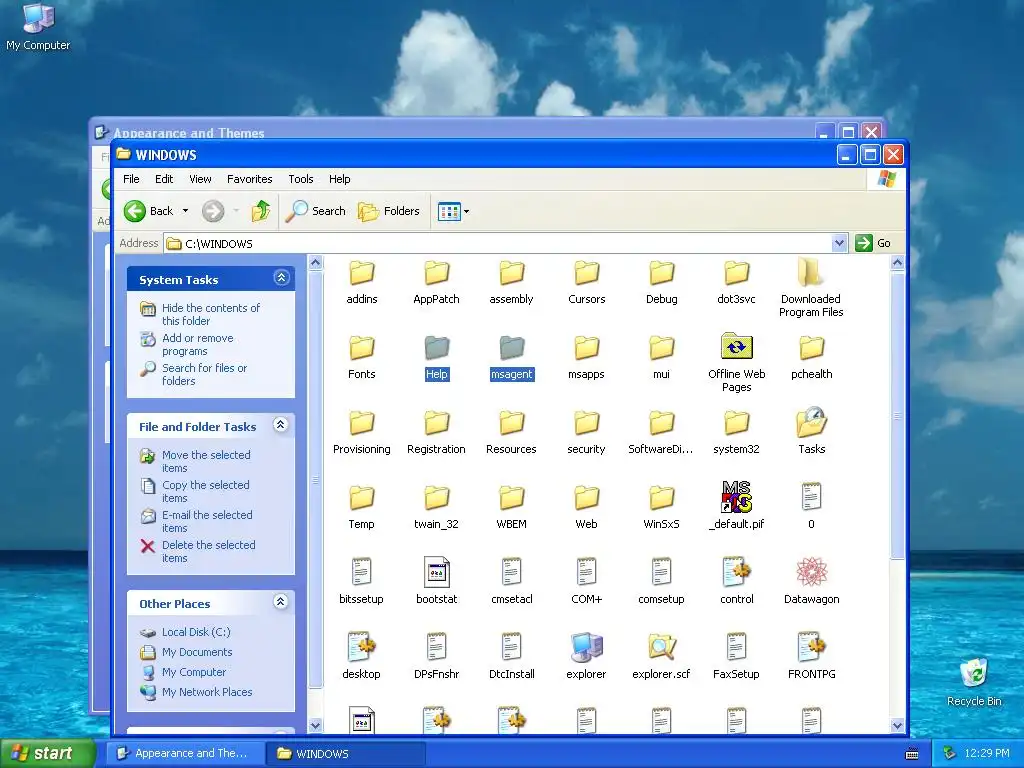The width and height of the screenshot is (1024, 768).
Task: Select My Computer desktop icon
Action: click(x=38, y=27)
